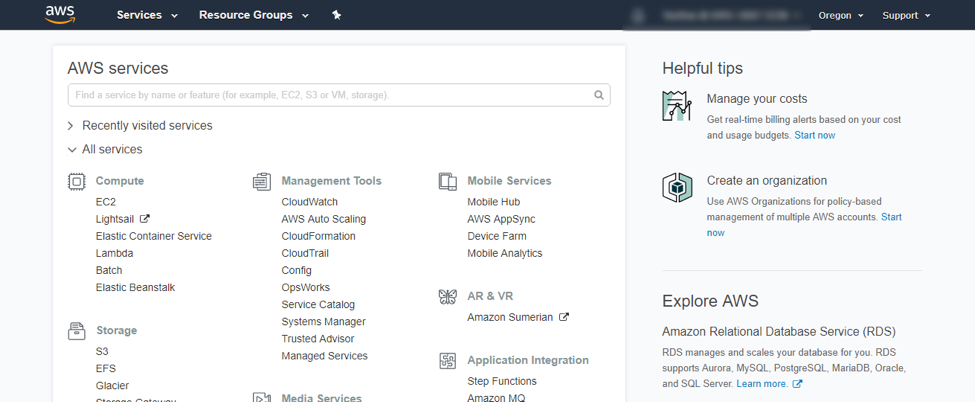
Task: Open CloudWatch service
Action: click(x=310, y=202)
